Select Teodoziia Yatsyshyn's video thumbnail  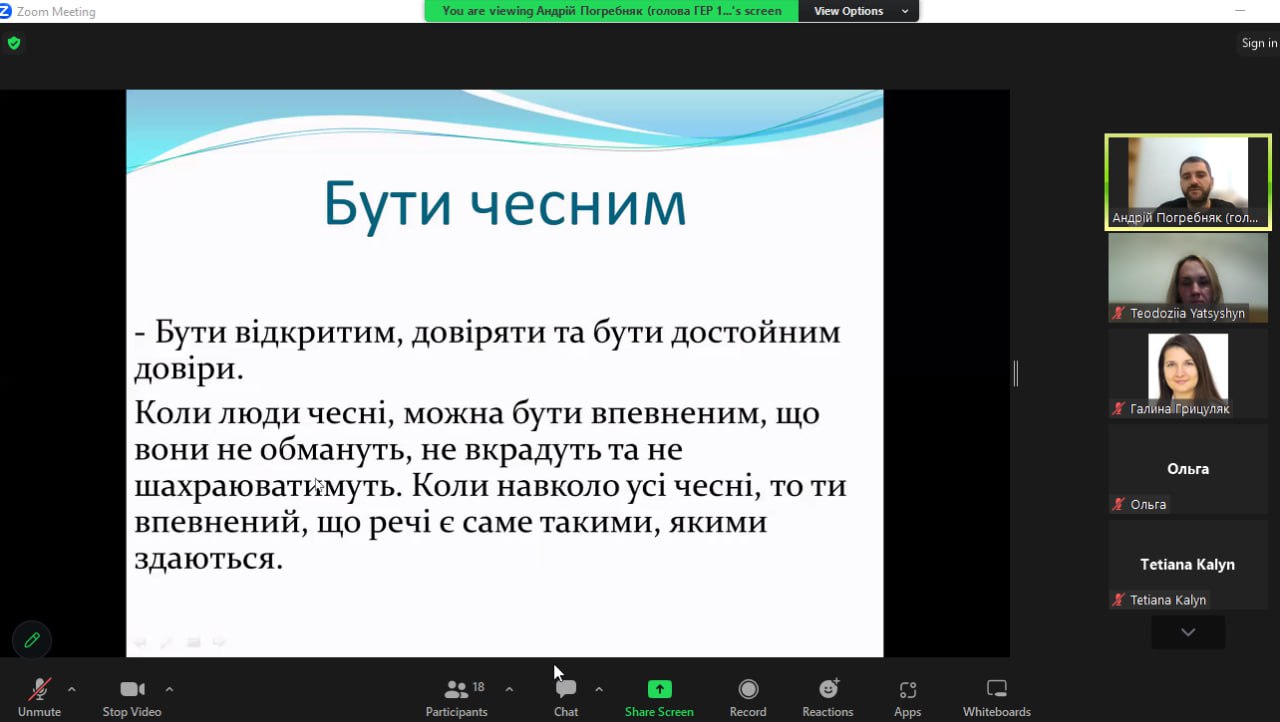click(1187, 277)
